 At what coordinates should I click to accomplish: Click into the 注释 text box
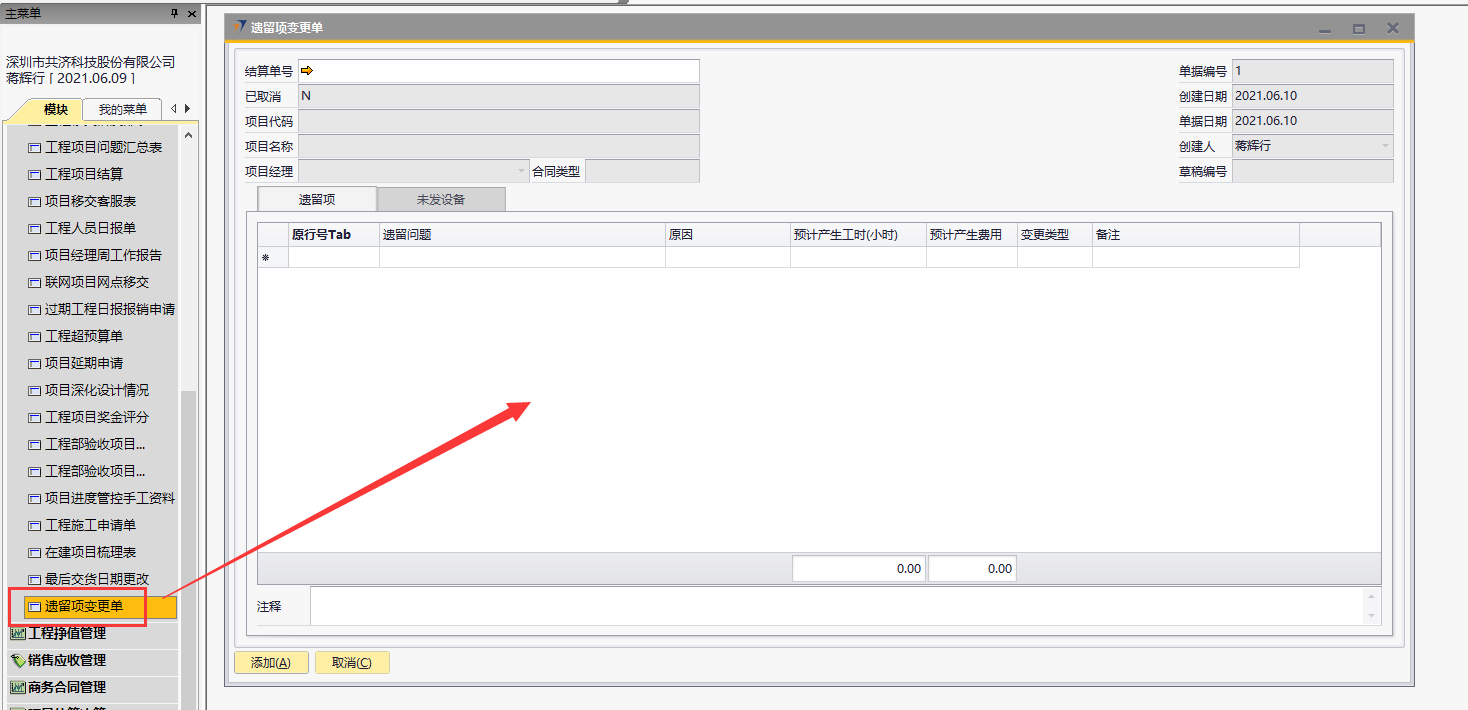pos(836,606)
